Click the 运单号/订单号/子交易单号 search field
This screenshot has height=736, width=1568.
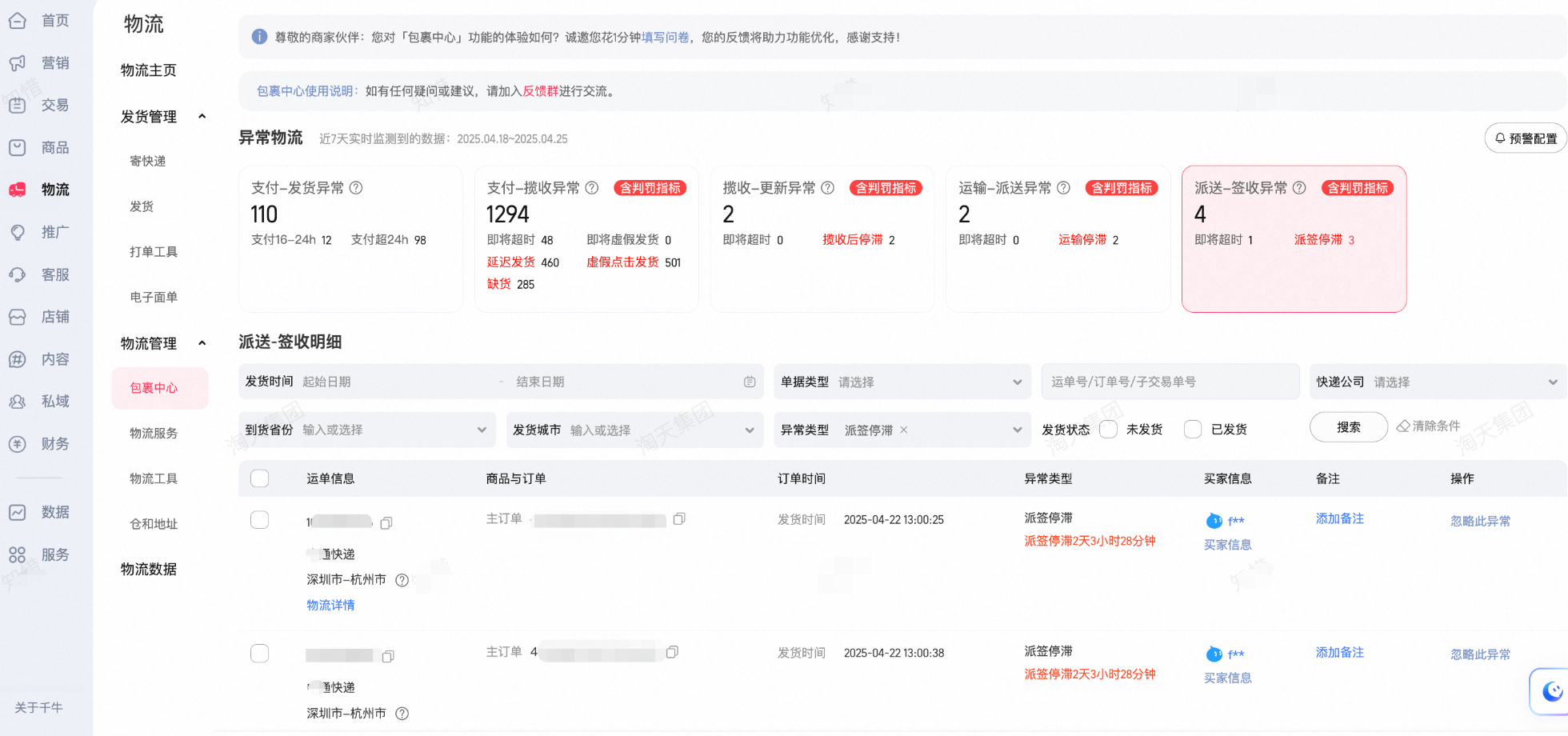pyautogui.click(x=1170, y=382)
